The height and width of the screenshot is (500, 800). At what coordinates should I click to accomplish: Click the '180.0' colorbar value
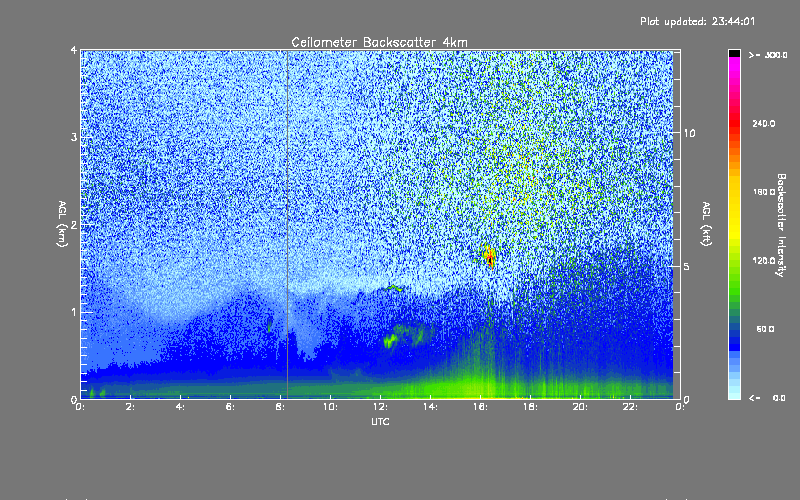pyautogui.click(x=764, y=192)
